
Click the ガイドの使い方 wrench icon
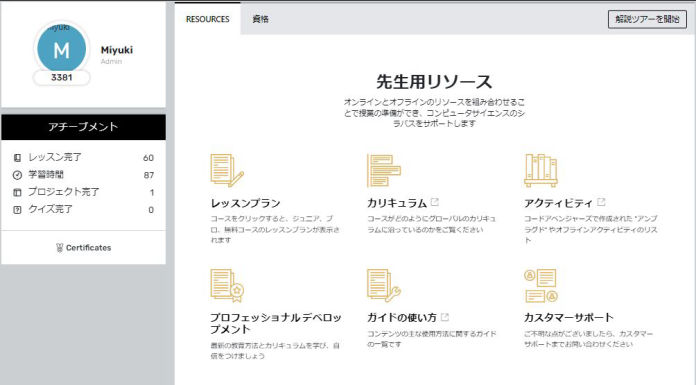(384, 286)
